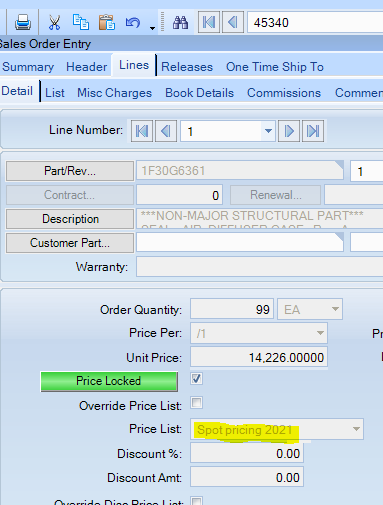This screenshot has width=383, height=505.
Task: Open the Misc Charges sub-tab
Action: (114, 93)
